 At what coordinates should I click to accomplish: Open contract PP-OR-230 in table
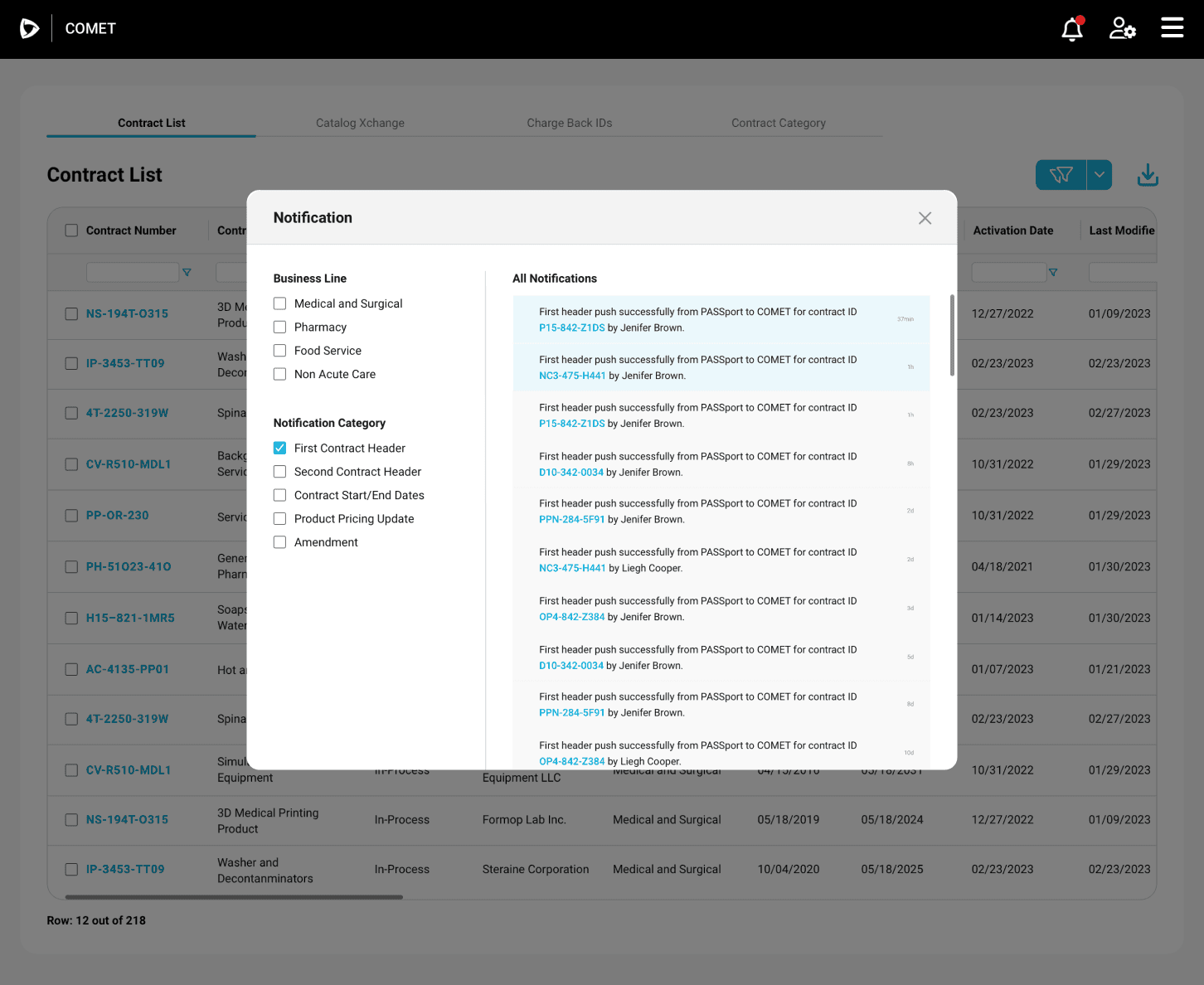tap(118, 516)
